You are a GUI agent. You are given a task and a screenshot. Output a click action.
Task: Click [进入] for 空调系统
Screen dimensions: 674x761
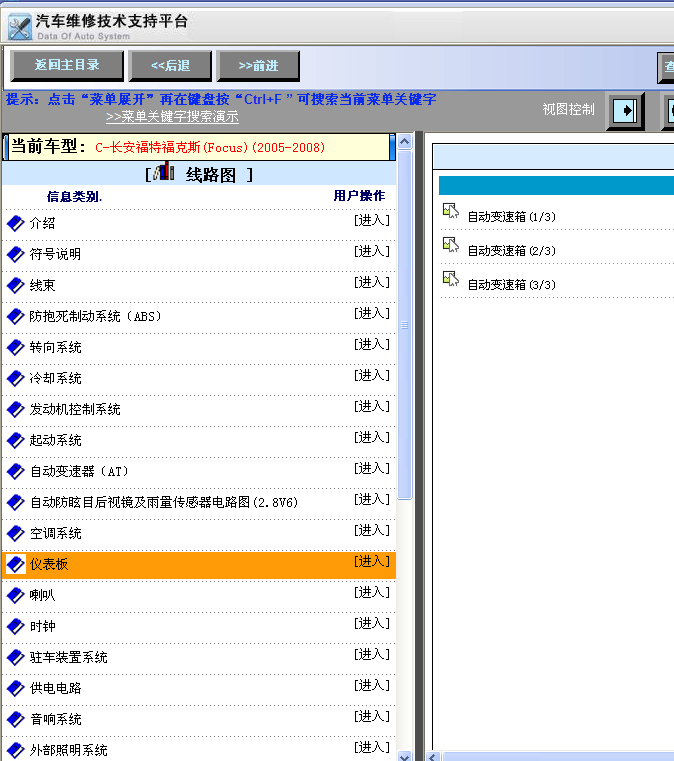coord(372,530)
